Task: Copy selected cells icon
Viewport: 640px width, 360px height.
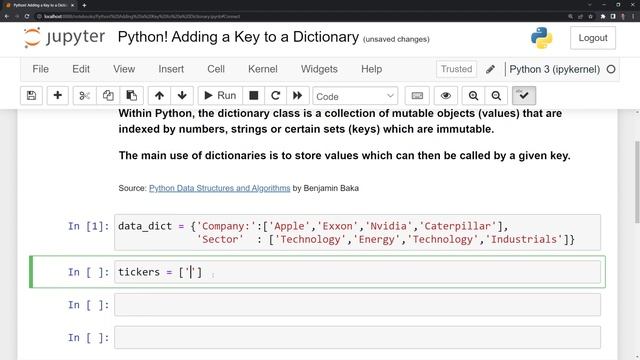Action: [108, 96]
